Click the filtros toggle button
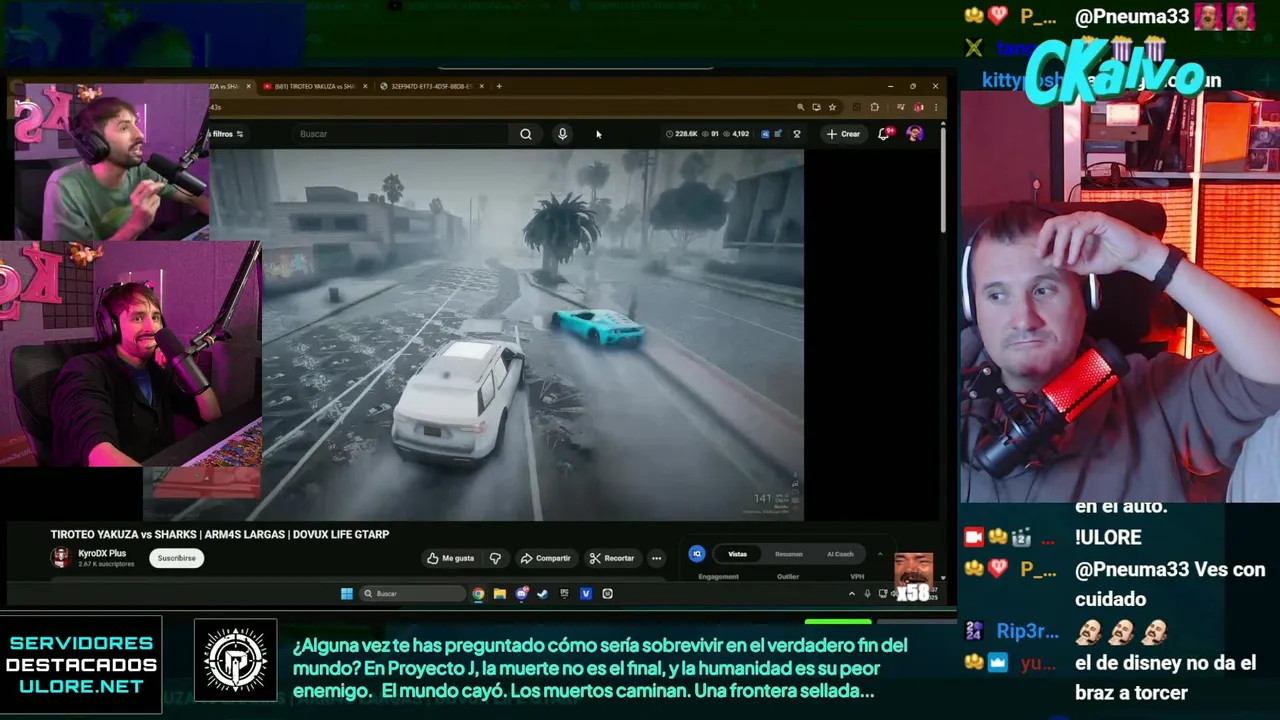 point(227,134)
